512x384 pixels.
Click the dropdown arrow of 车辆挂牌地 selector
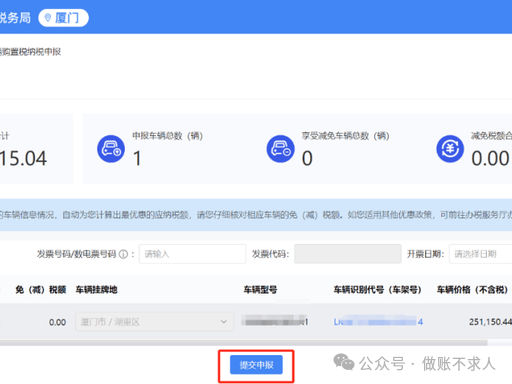point(224,322)
